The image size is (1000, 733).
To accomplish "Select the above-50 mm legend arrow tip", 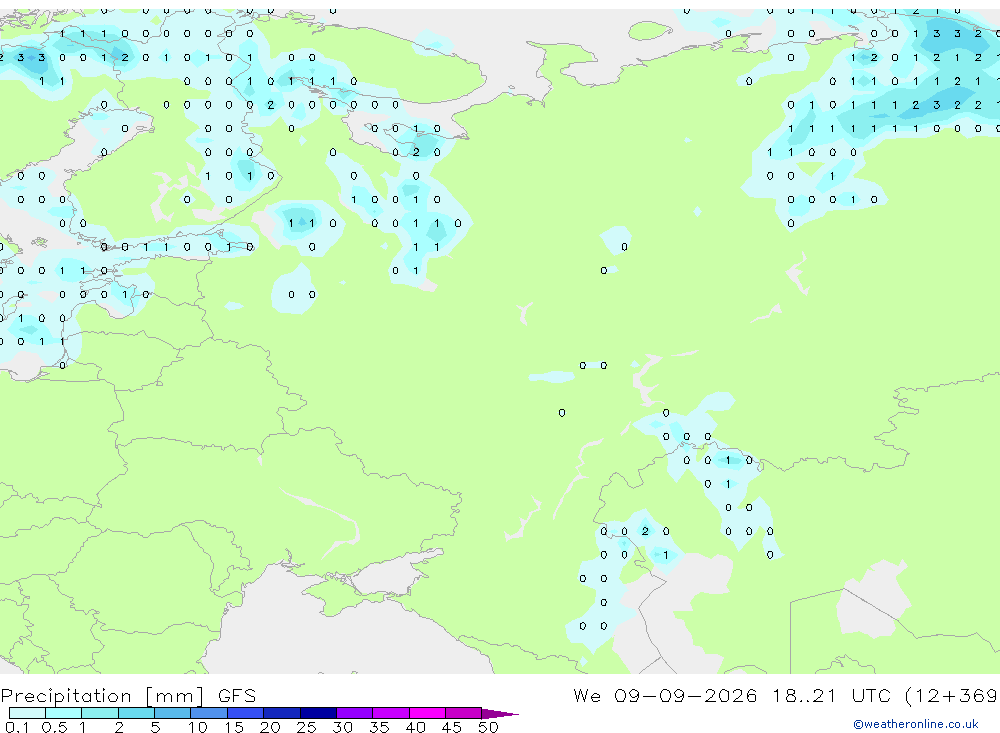I will coord(500,713).
